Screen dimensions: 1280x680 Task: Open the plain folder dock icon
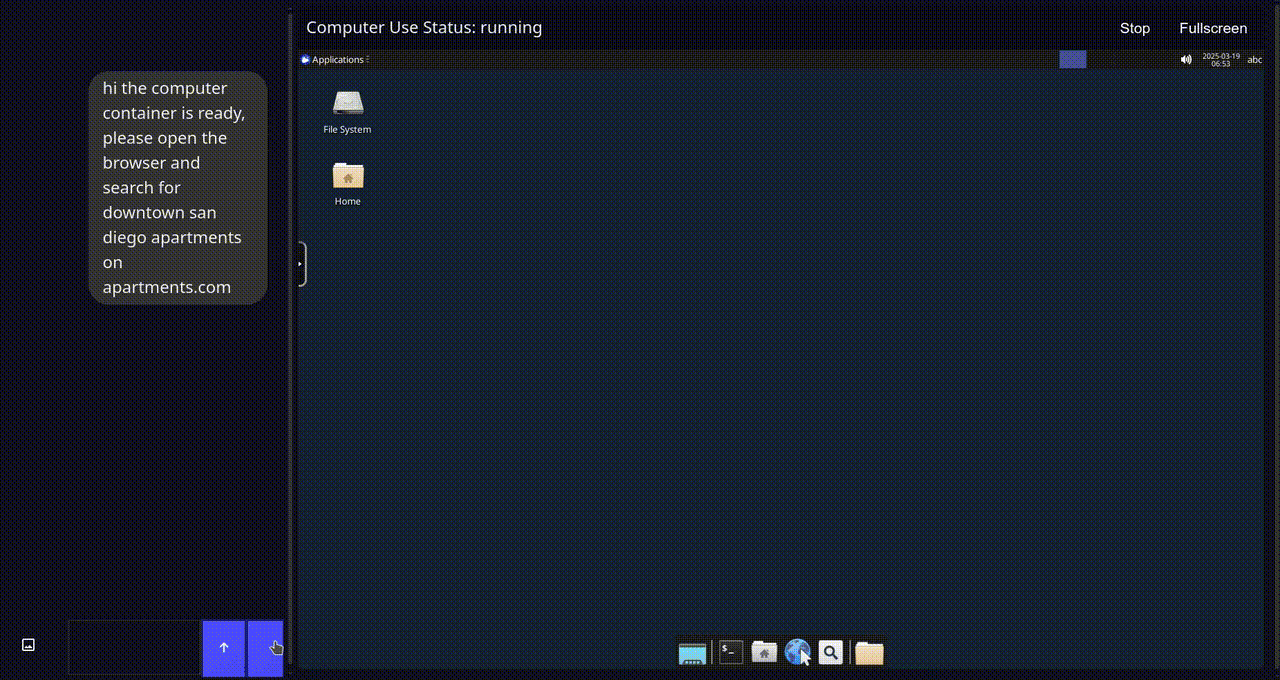tap(869, 653)
